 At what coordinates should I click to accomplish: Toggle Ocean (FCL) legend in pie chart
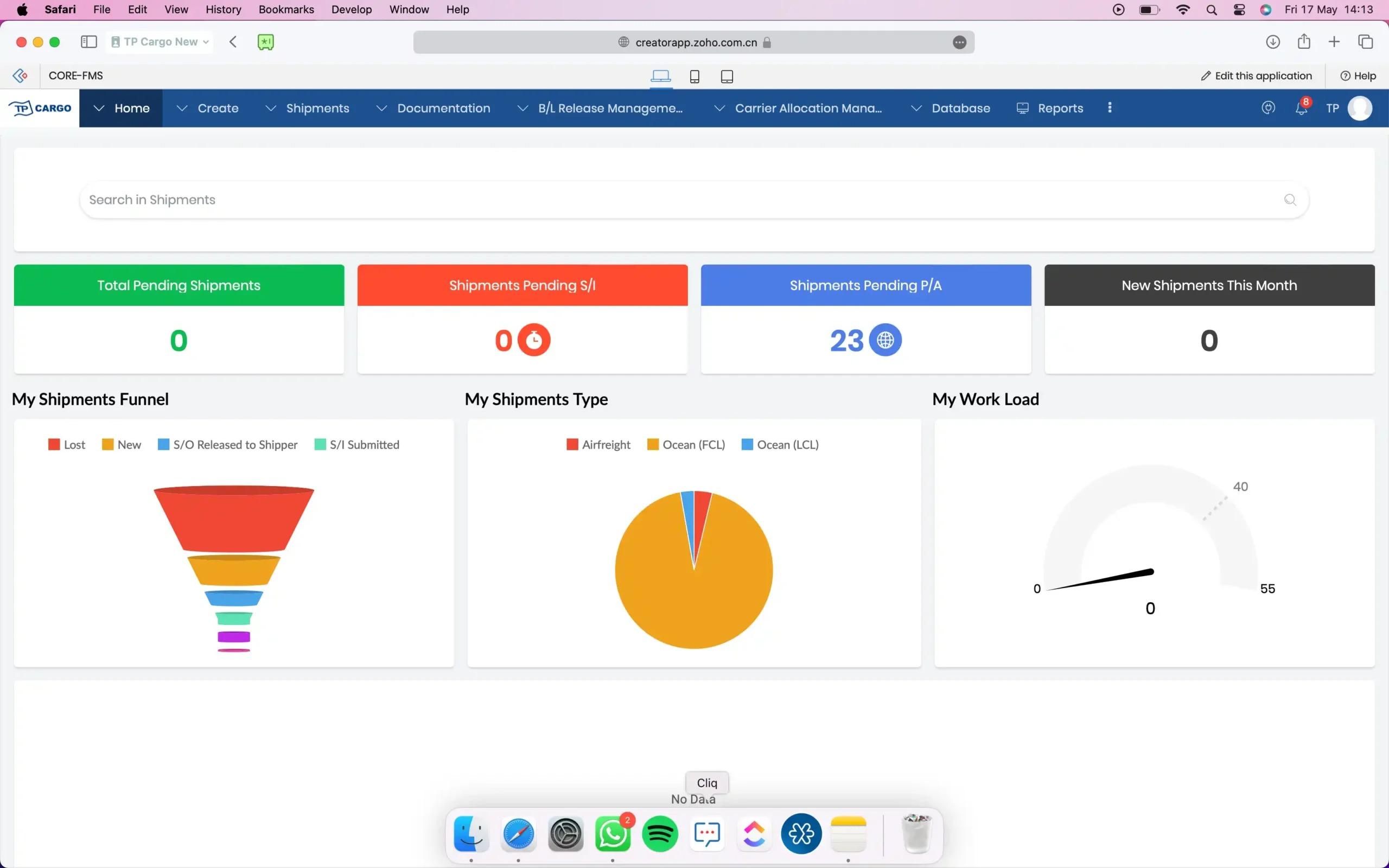tap(686, 444)
